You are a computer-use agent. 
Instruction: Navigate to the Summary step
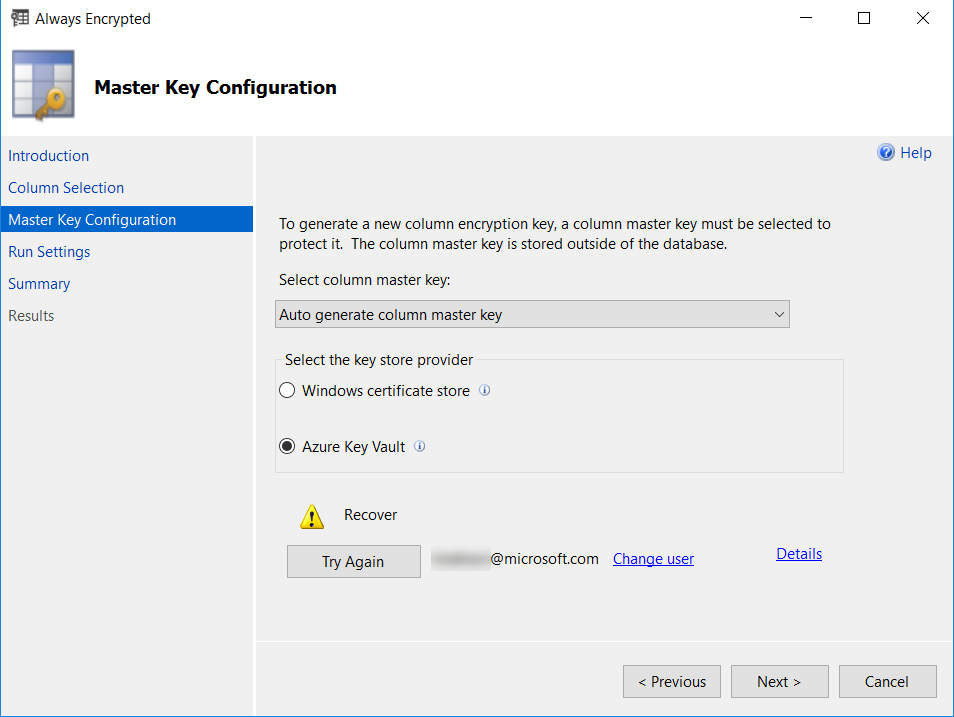point(39,284)
